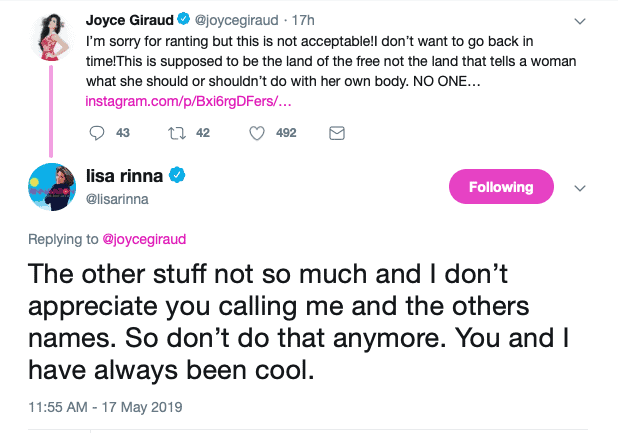Click Joyce Giraud's verified badge

tap(184, 18)
